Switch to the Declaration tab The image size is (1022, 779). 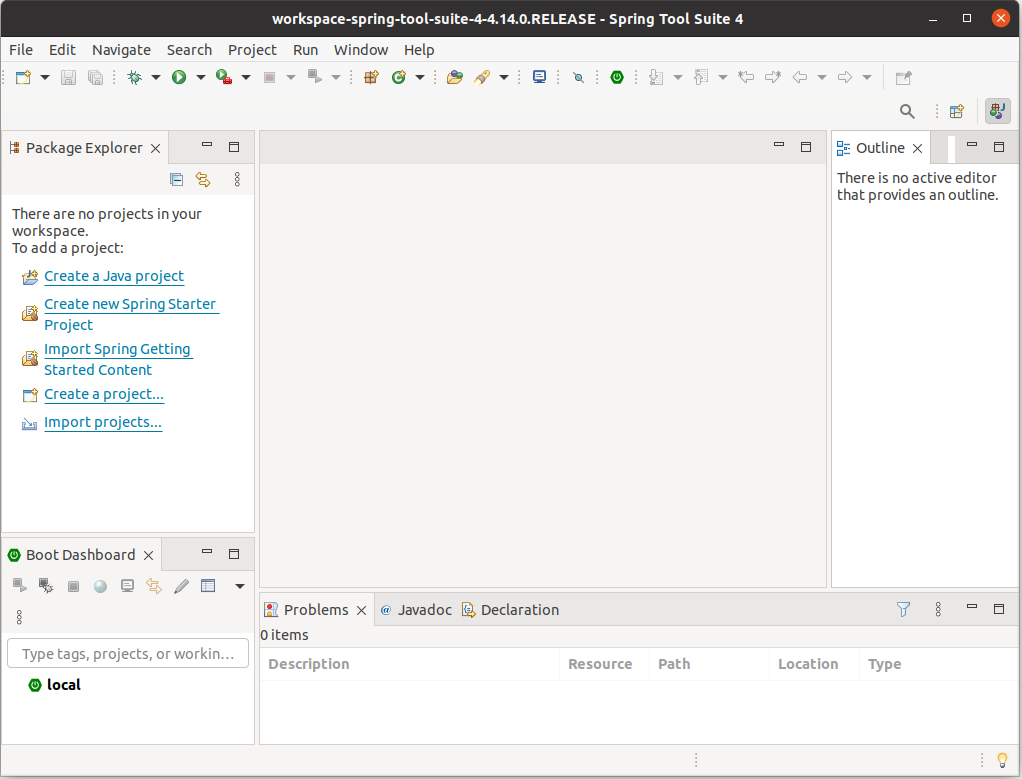(x=510, y=610)
